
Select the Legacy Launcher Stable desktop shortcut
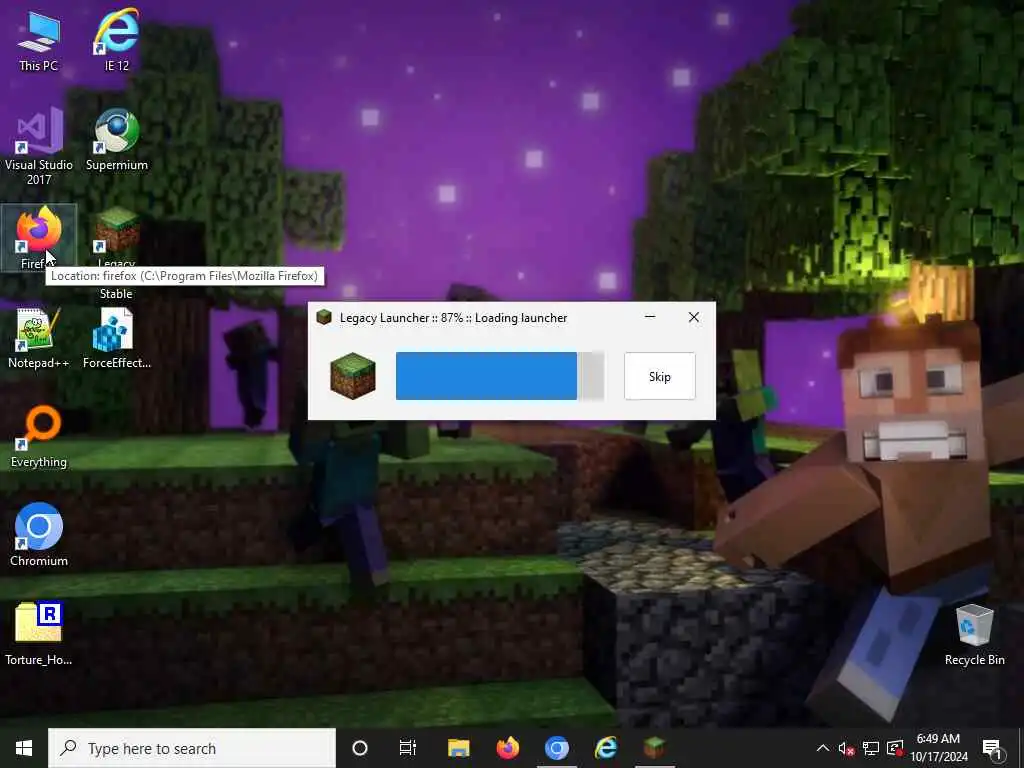click(x=116, y=253)
